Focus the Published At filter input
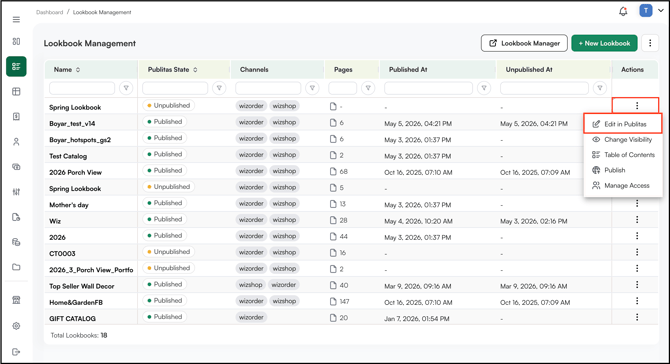Viewport: 670px width, 364px height. [429, 88]
